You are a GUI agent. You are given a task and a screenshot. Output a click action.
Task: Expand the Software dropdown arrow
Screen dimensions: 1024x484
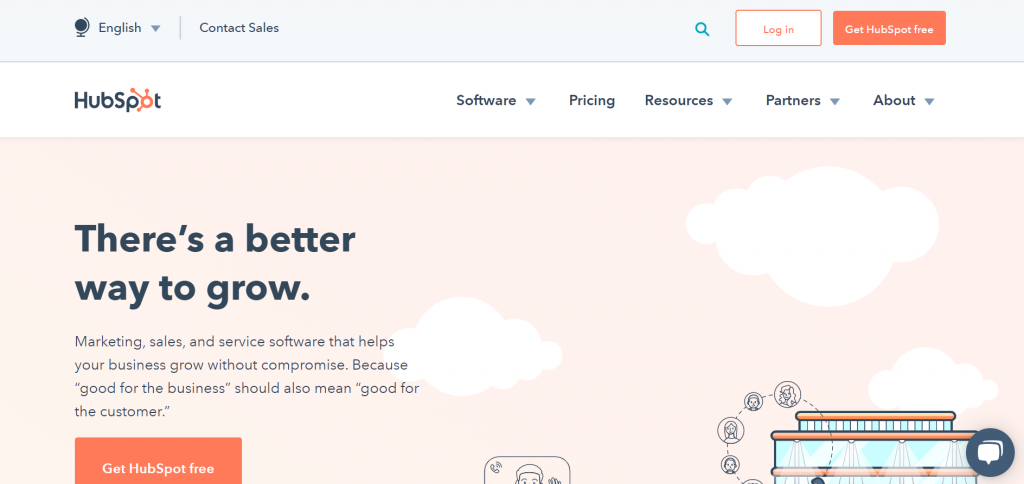(531, 101)
